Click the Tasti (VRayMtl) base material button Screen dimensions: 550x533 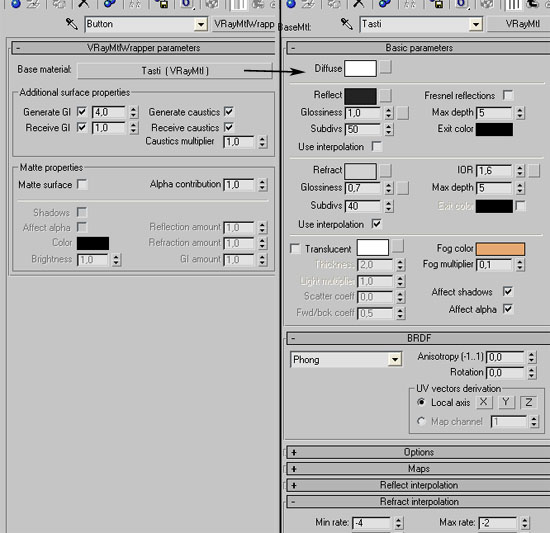pos(175,71)
